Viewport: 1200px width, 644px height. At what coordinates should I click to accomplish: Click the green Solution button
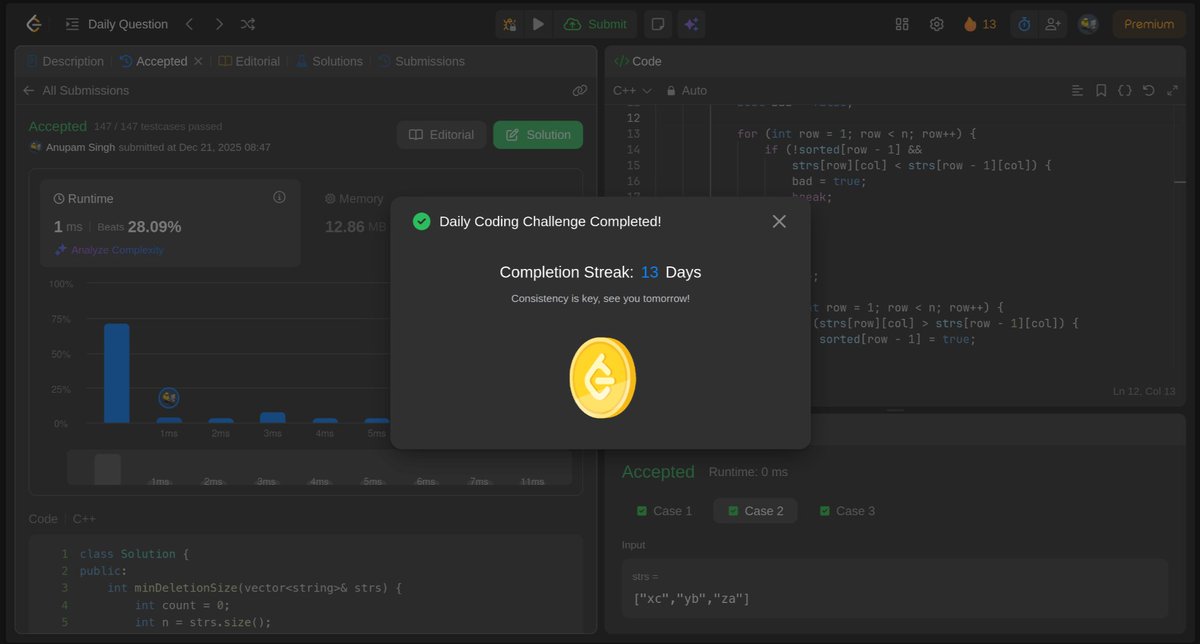coord(538,135)
